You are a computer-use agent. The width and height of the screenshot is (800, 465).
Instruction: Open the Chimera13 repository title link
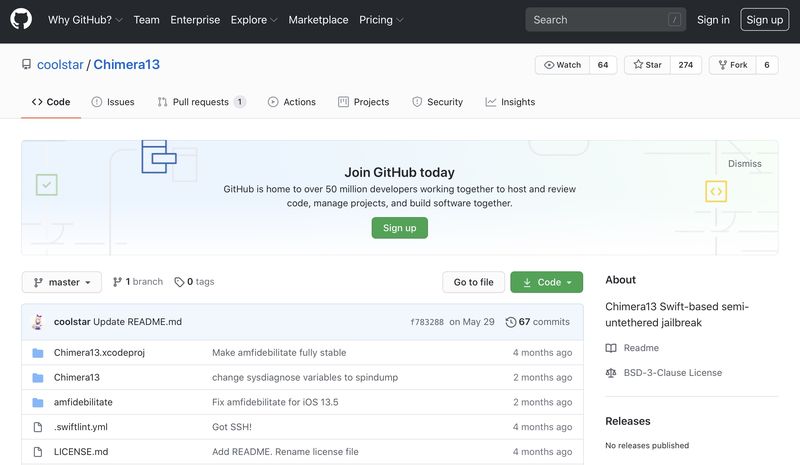(x=127, y=65)
